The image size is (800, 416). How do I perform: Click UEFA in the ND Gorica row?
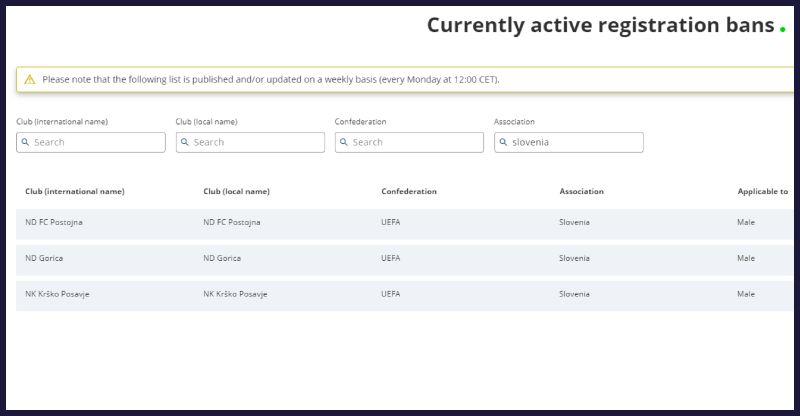click(391, 258)
